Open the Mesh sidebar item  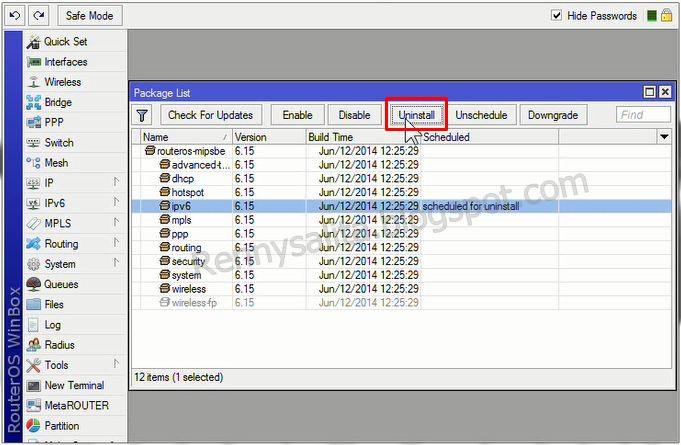(74, 163)
